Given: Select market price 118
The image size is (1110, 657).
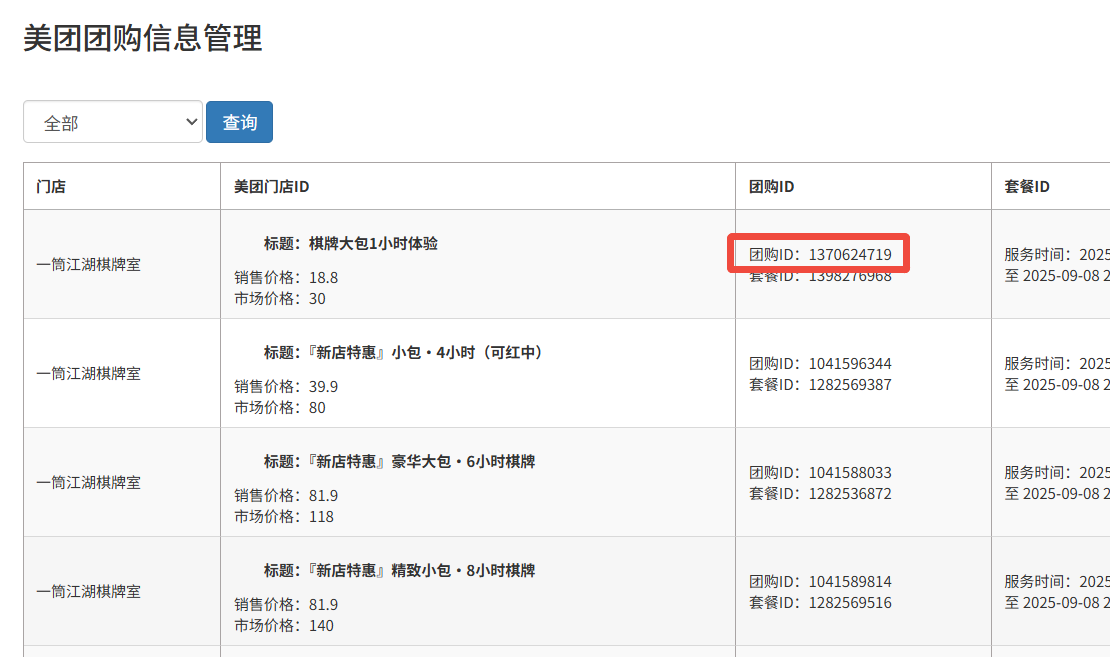Looking at the screenshot, I should 321,517.
